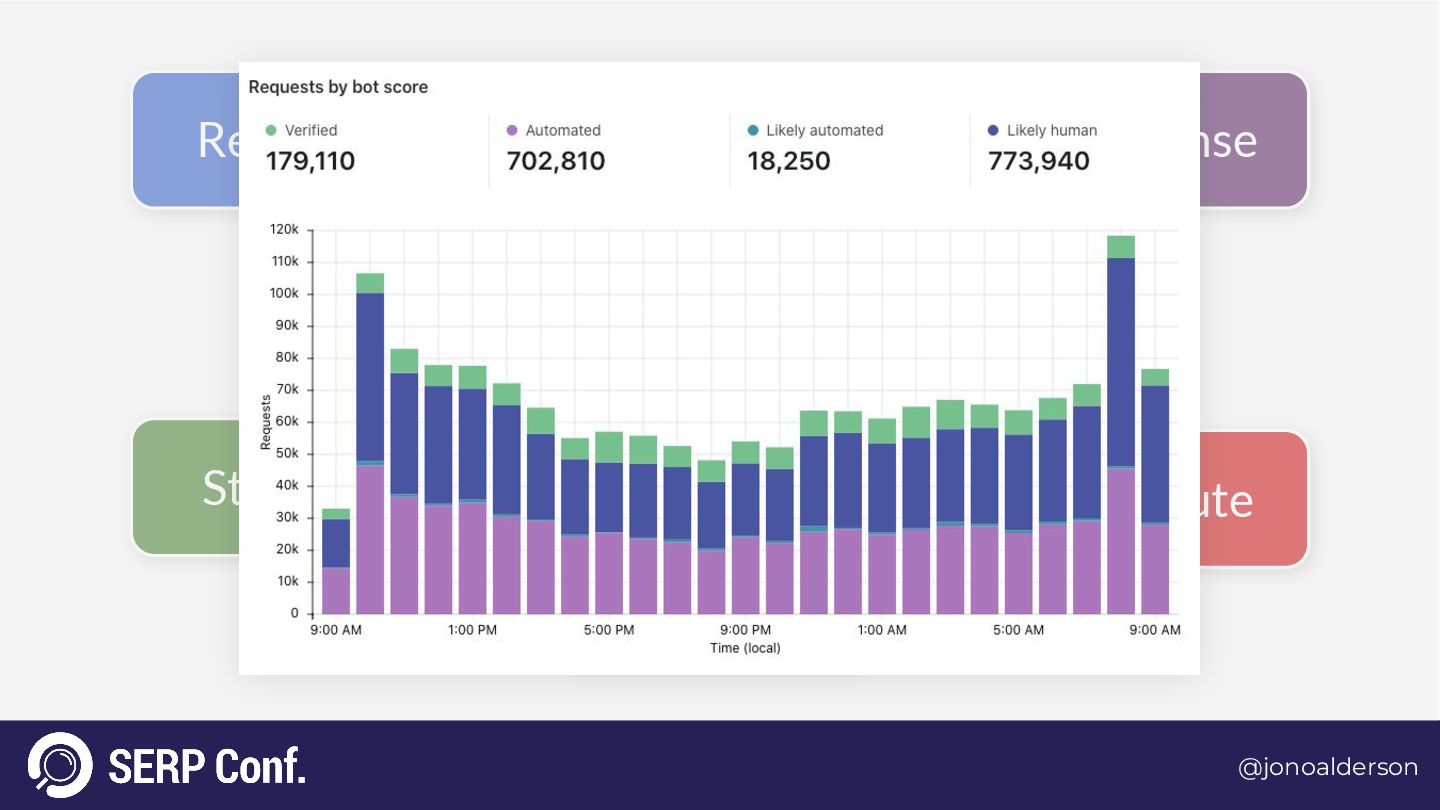Select the 773,940 Likely human count
Screen dimensions: 1440x810
click(x=1038, y=161)
